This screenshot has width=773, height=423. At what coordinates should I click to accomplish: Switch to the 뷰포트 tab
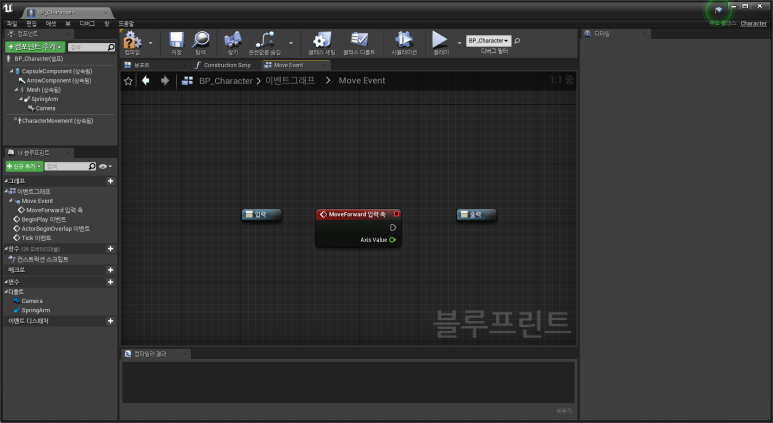154,65
